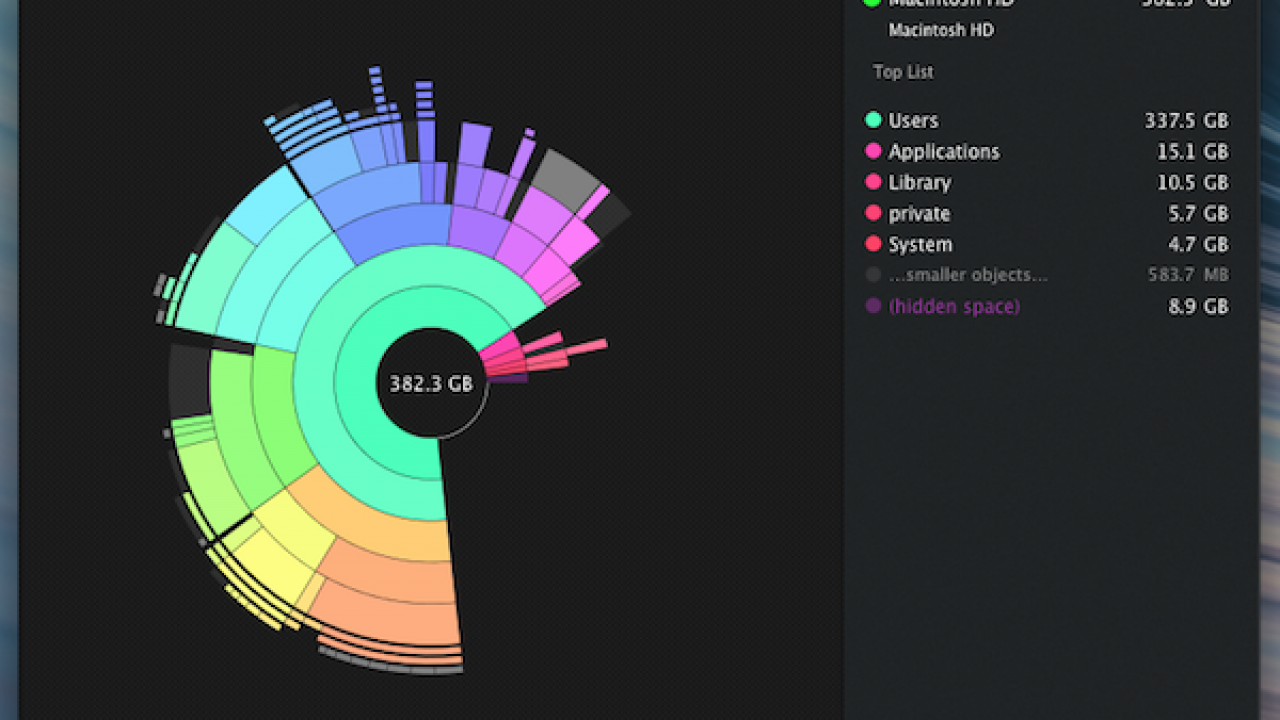The image size is (1280, 720).
Task: Click the purple hidden space color dot
Action: pyautogui.click(x=873, y=306)
